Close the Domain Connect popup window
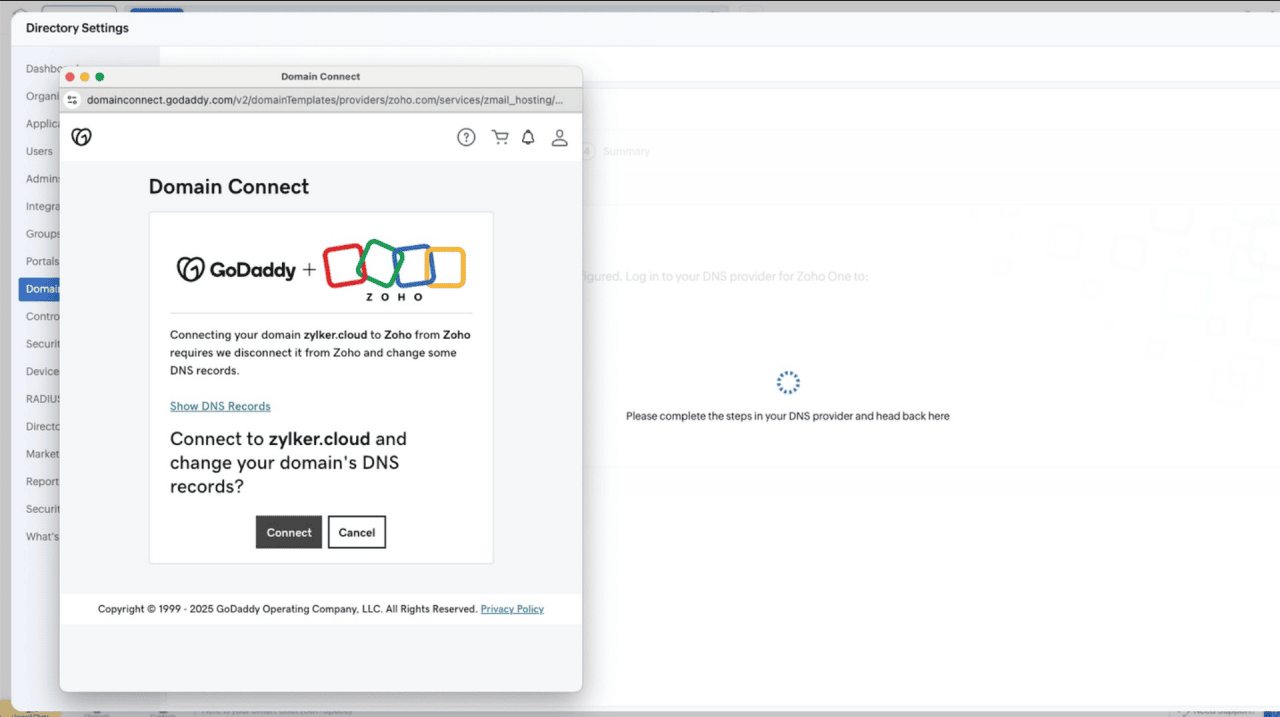 (70, 77)
